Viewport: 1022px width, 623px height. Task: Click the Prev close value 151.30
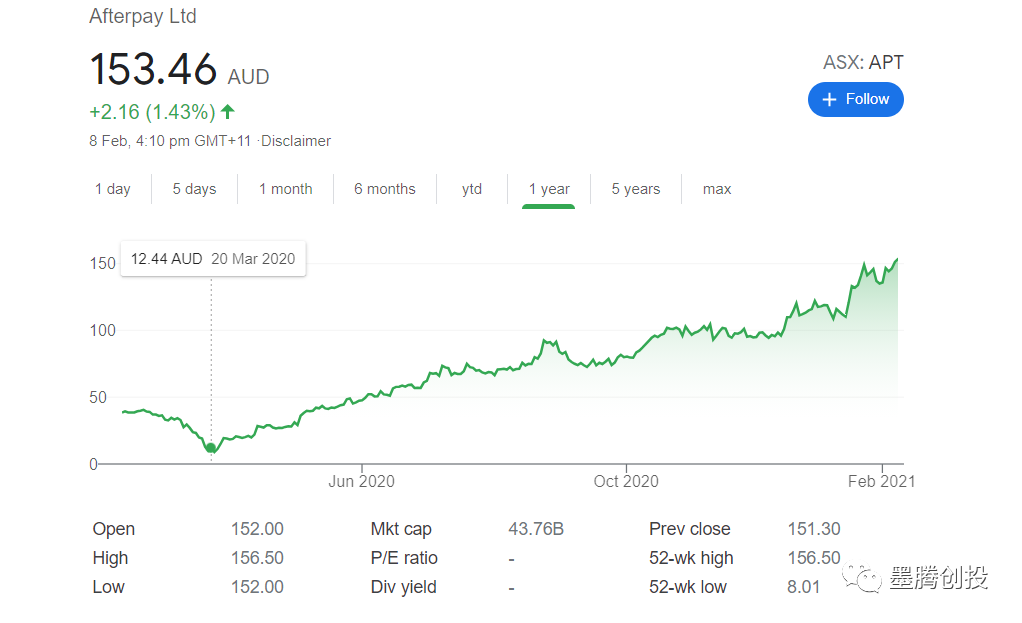pos(814,529)
